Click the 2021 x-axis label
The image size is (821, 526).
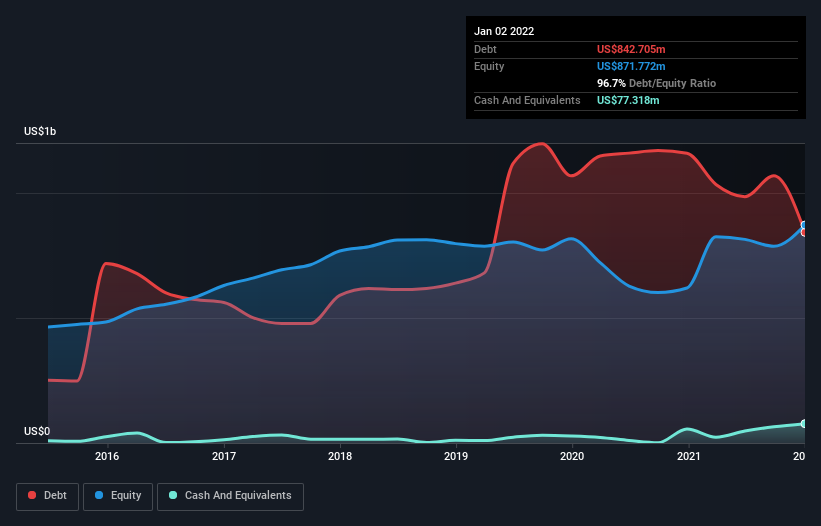(689, 456)
